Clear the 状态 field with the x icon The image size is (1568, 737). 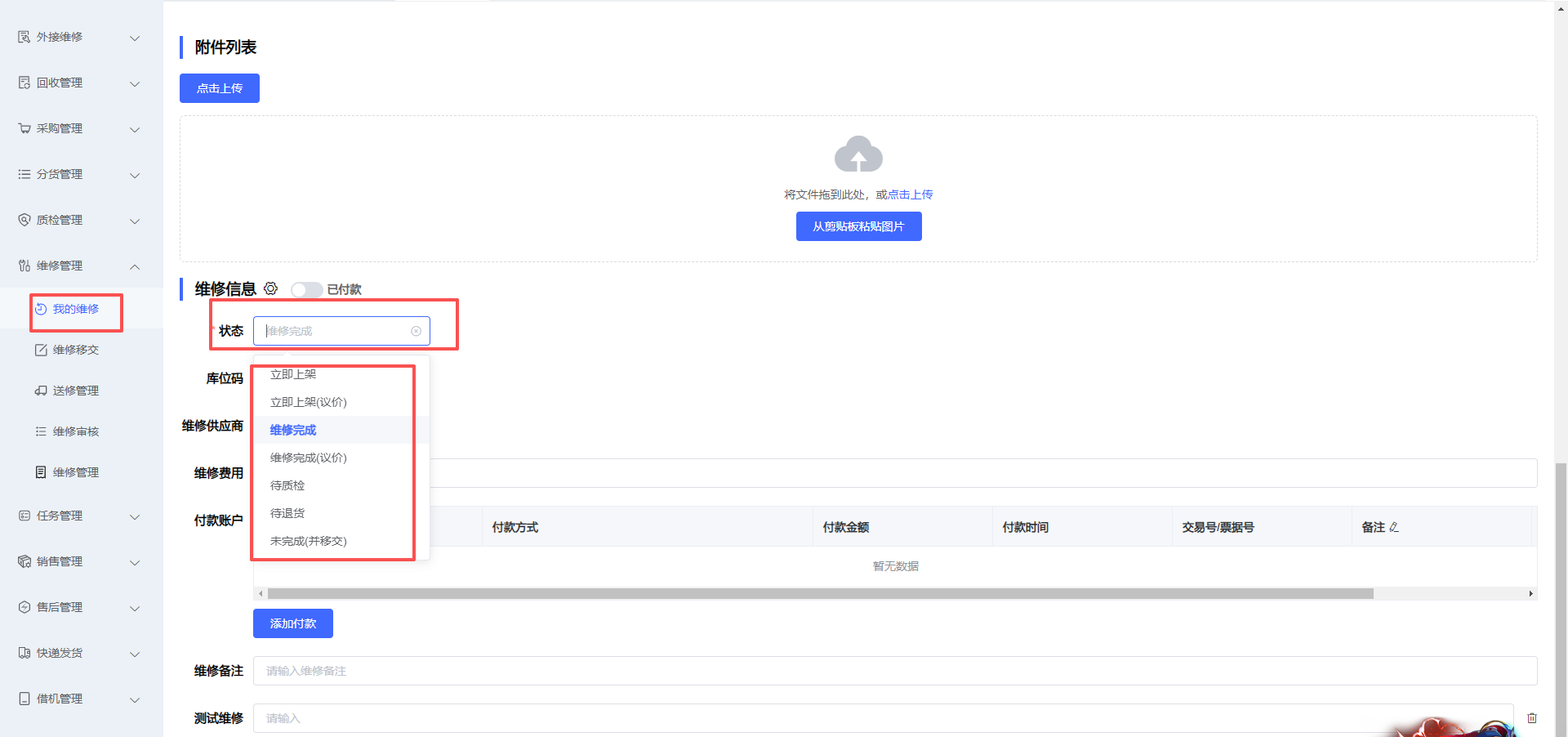[x=416, y=331]
